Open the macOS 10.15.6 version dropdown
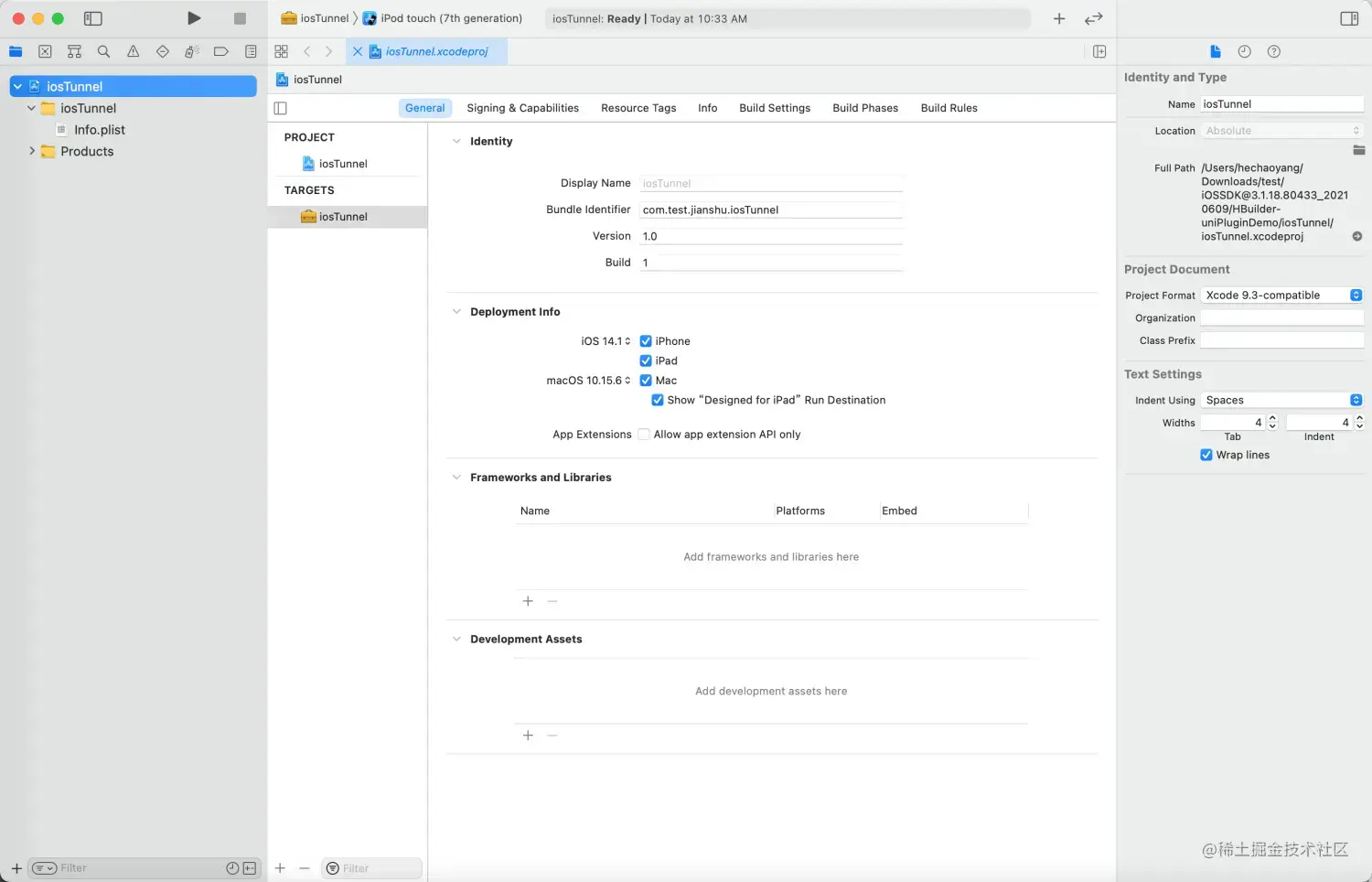1372x882 pixels. [x=588, y=381]
